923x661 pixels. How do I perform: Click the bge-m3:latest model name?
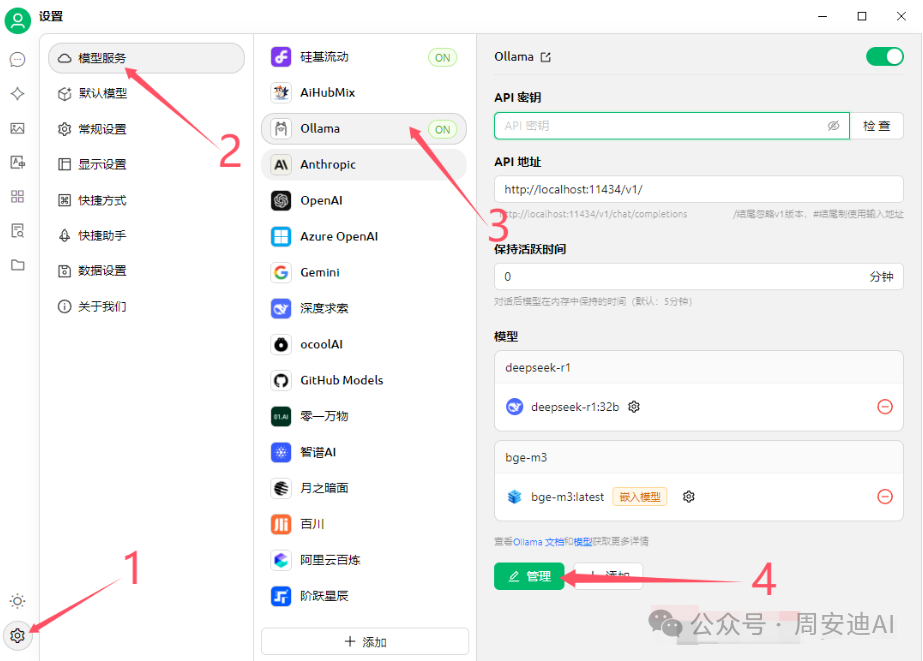(x=567, y=497)
